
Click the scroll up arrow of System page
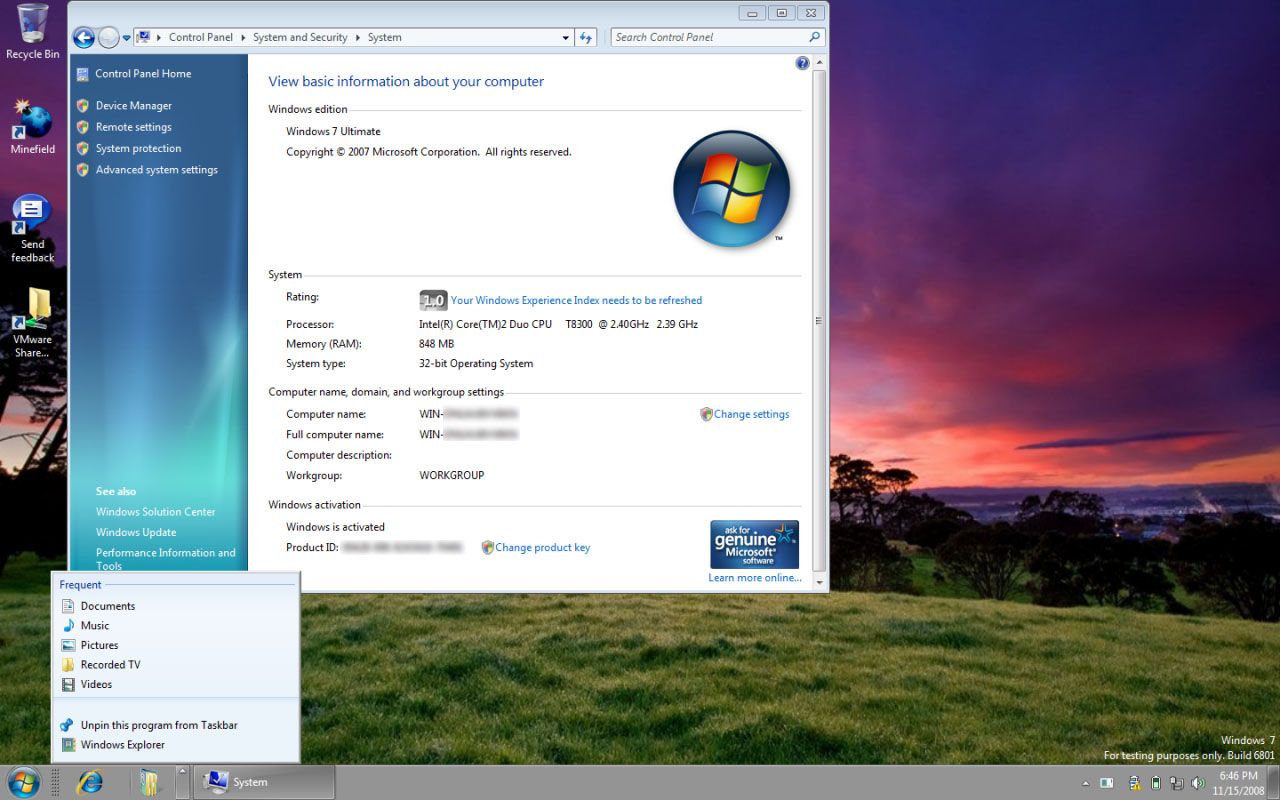point(820,63)
